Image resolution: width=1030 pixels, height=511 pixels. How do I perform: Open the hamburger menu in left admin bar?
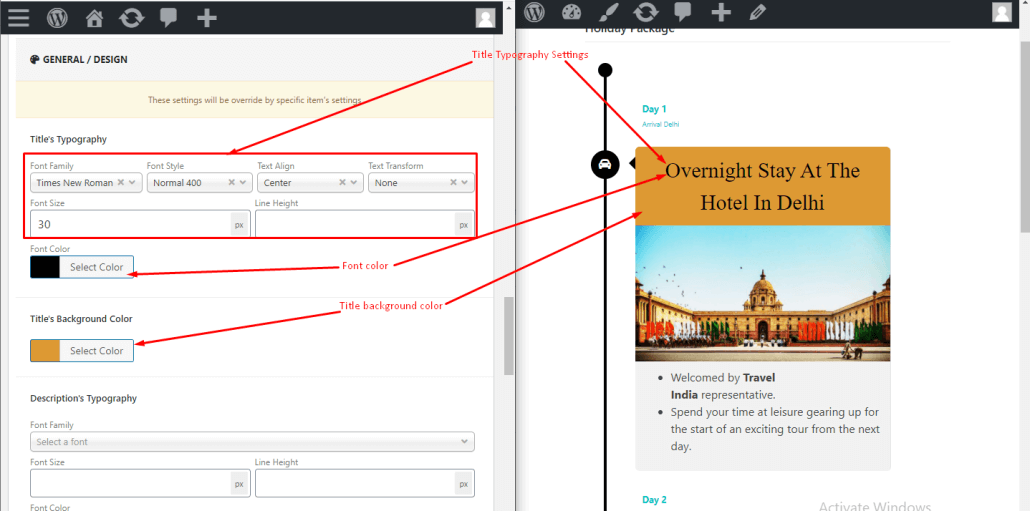(x=18, y=18)
